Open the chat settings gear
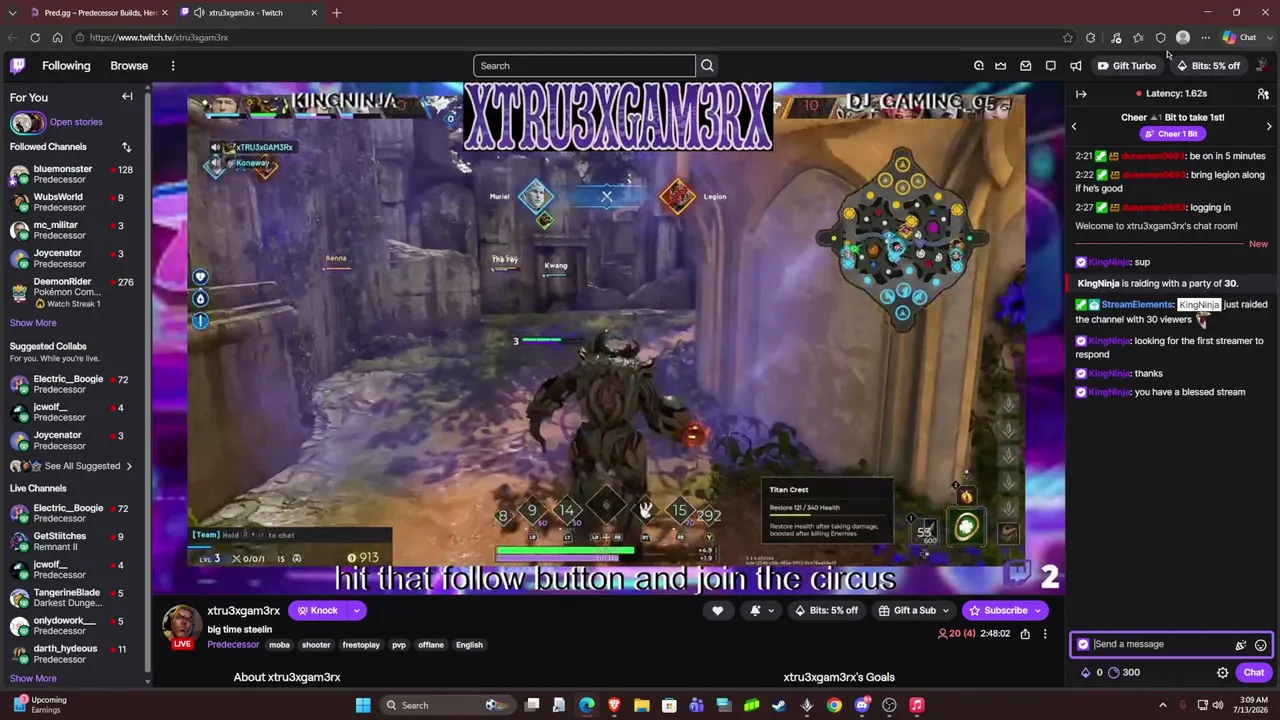The width and height of the screenshot is (1280, 720). click(x=1222, y=672)
